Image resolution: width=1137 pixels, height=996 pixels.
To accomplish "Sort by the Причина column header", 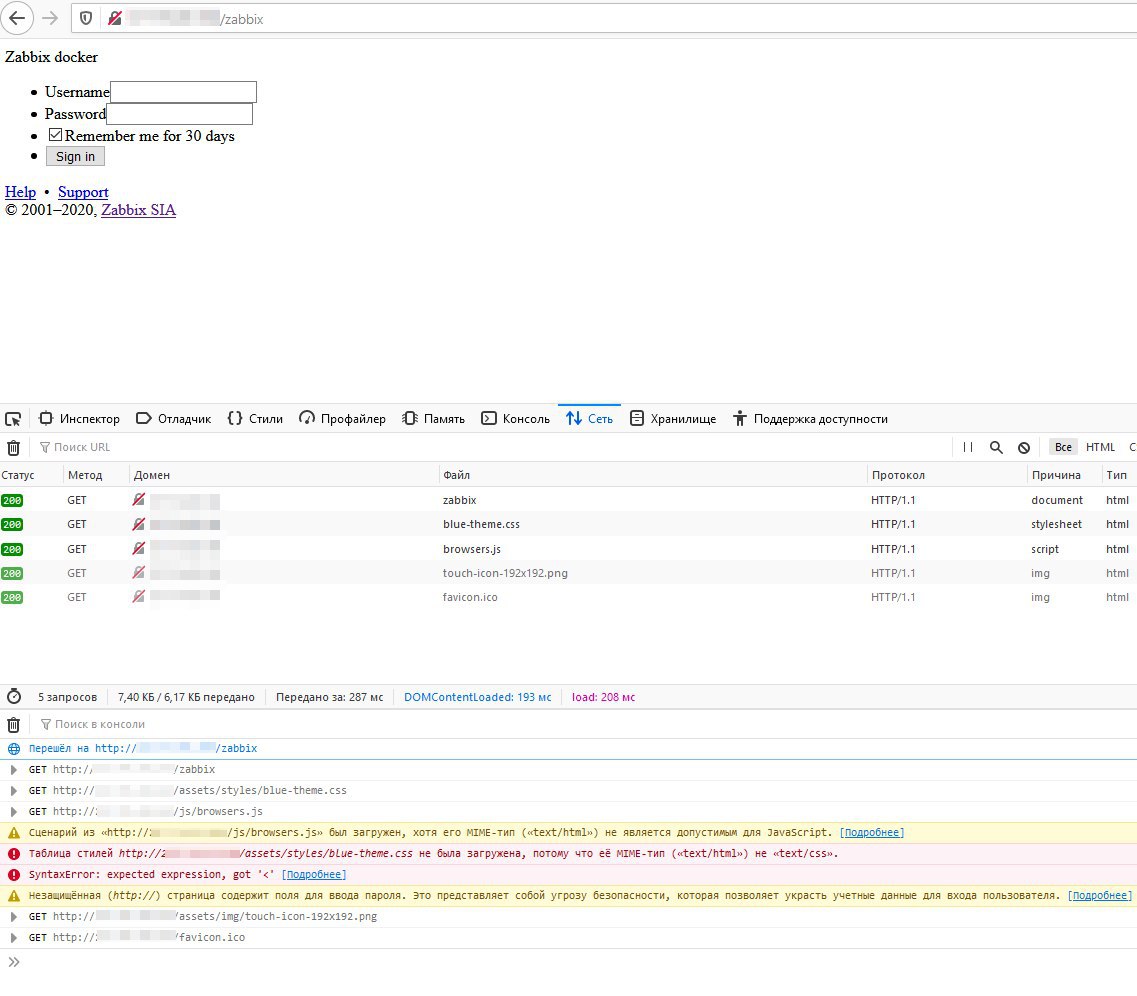I will point(1063,476).
